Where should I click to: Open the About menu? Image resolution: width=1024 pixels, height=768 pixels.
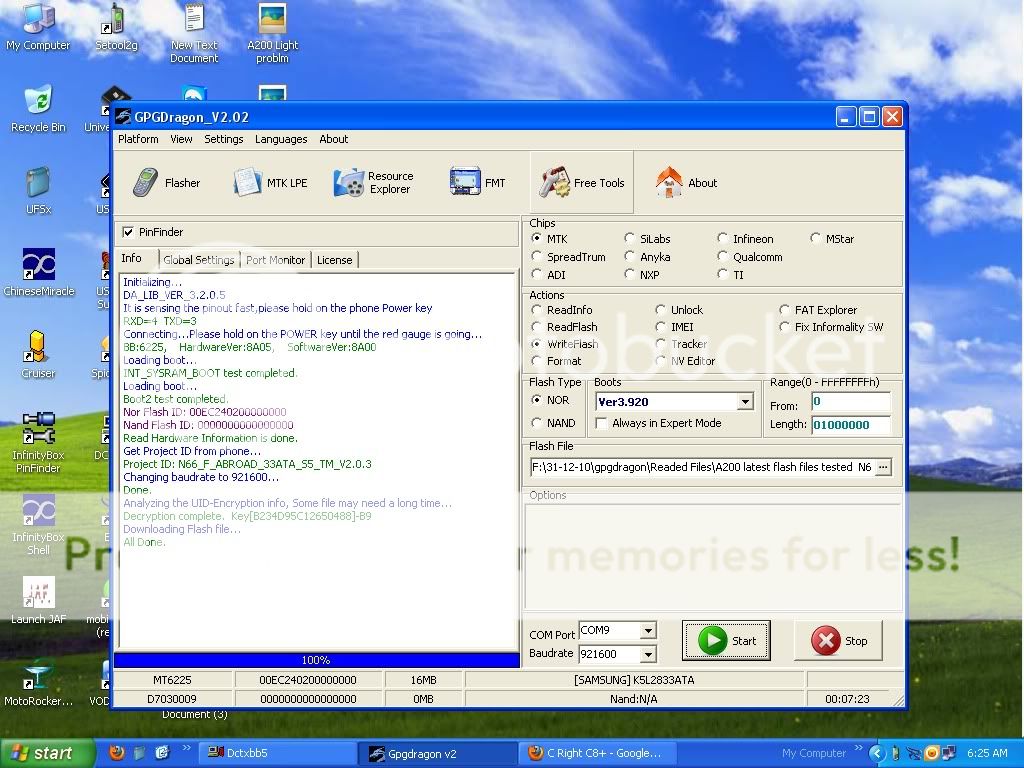point(334,139)
